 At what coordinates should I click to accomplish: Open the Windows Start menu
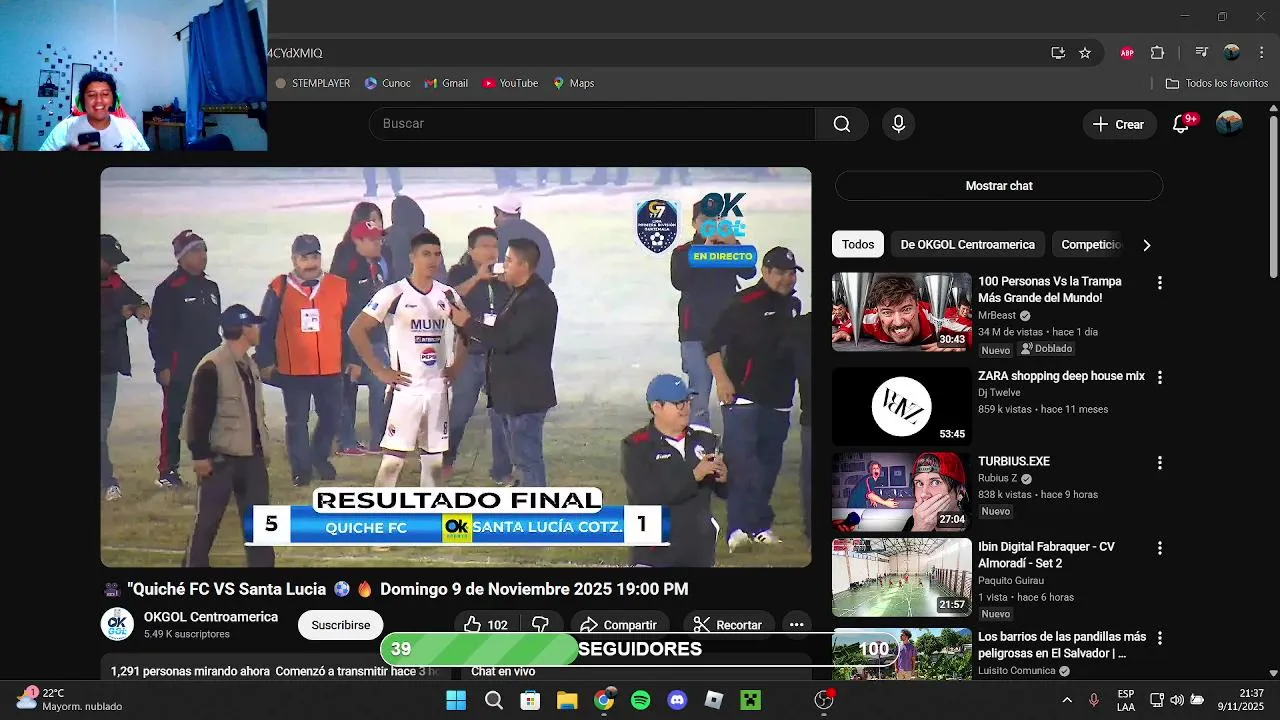[456, 700]
